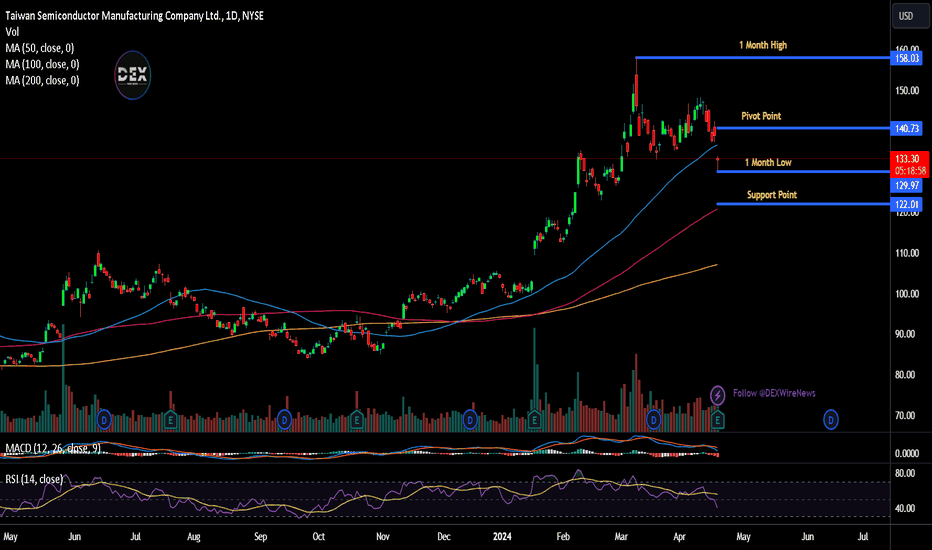Viewport: 932px width, 550px height.
Task: Click the 110.00 price scale value
Action: point(907,253)
